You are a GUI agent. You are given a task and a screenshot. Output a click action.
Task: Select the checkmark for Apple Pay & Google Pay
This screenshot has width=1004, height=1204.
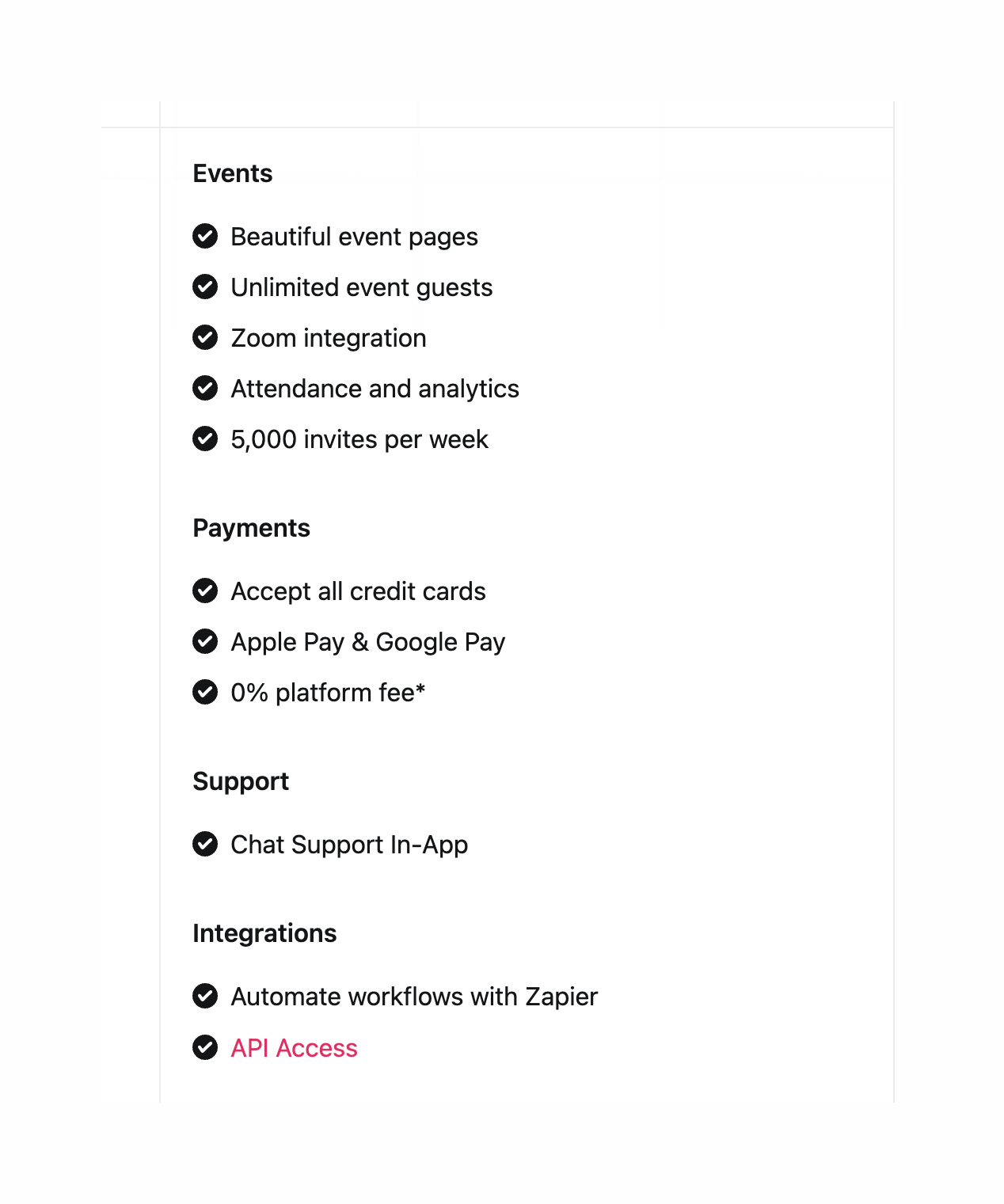205,641
